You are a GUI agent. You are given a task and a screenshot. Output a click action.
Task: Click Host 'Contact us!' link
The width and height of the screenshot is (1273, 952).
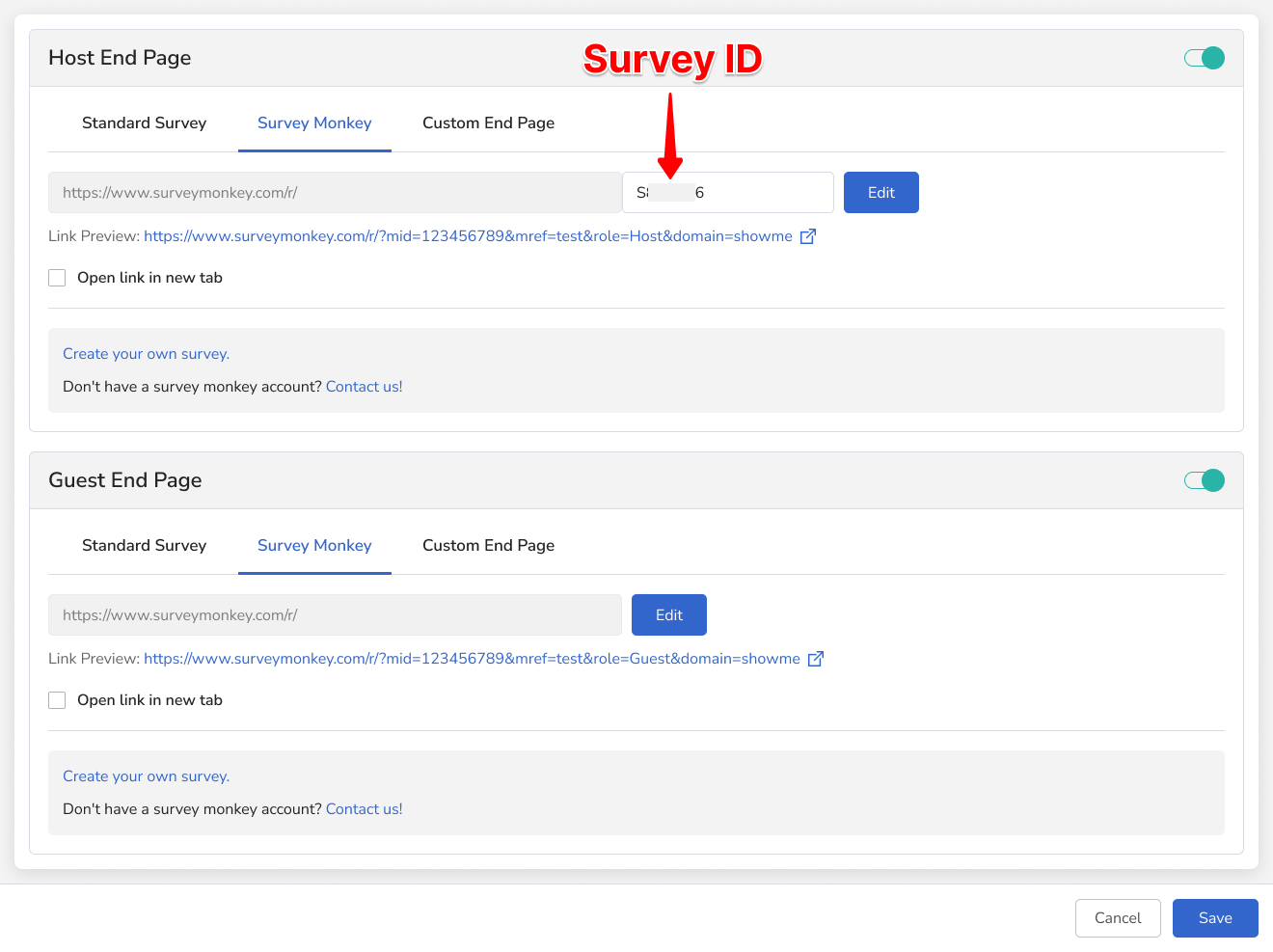[x=364, y=387]
